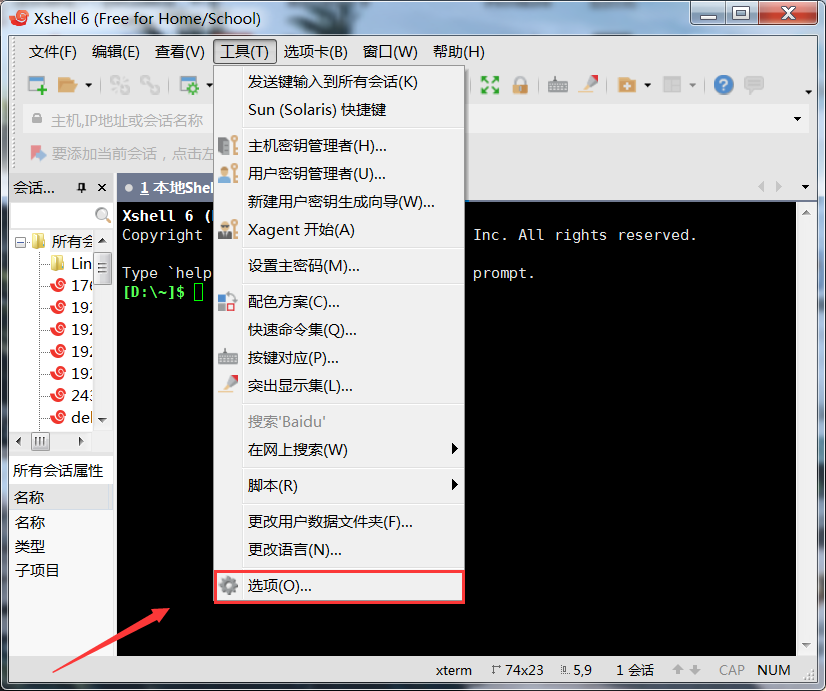The width and height of the screenshot is (826, 691).
Task: Collapse the all sessions tree root
Action: tap(21, 242)
